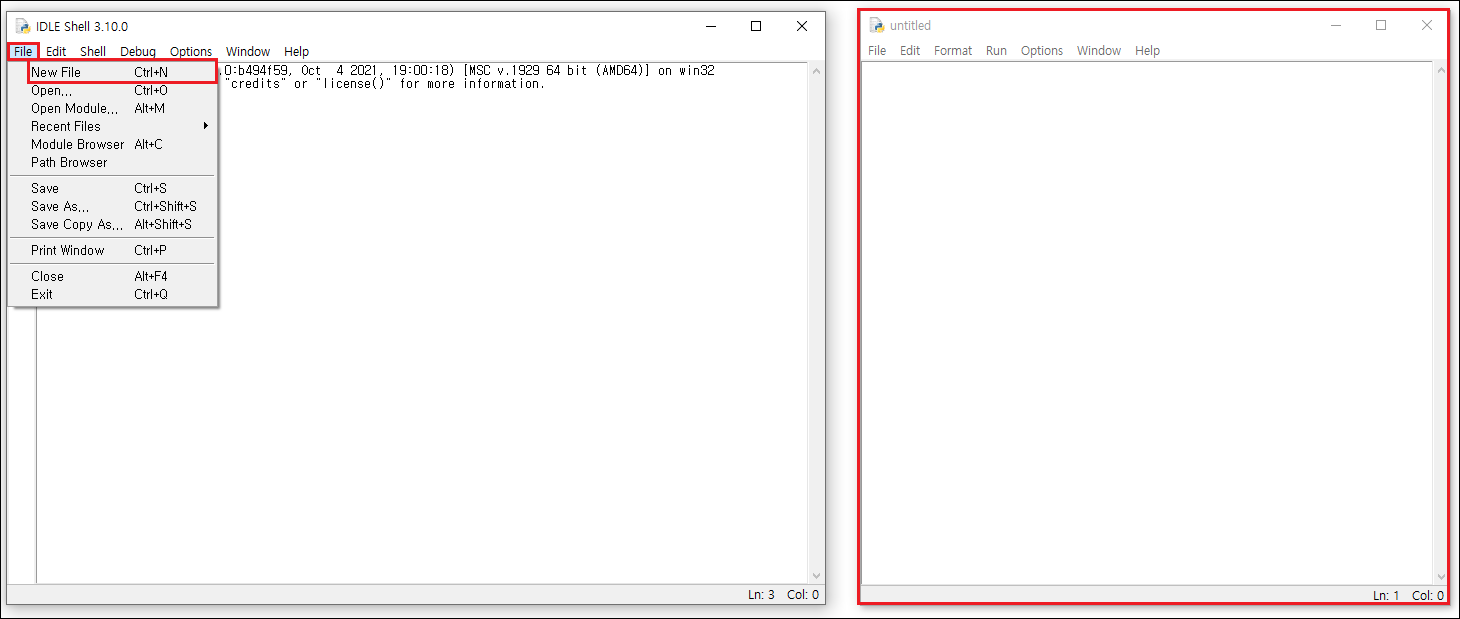Choose New File from the File menu
Image resolution: width=1460 pixels, height=619 pixels.
pos(113,72)
